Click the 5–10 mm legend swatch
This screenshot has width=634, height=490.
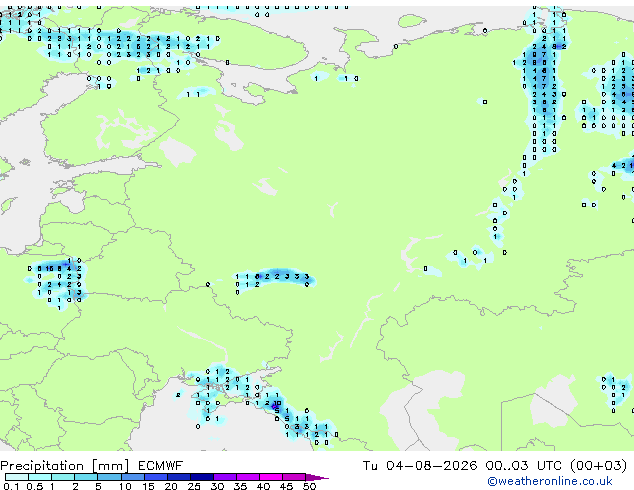click(x=109, y=477)
